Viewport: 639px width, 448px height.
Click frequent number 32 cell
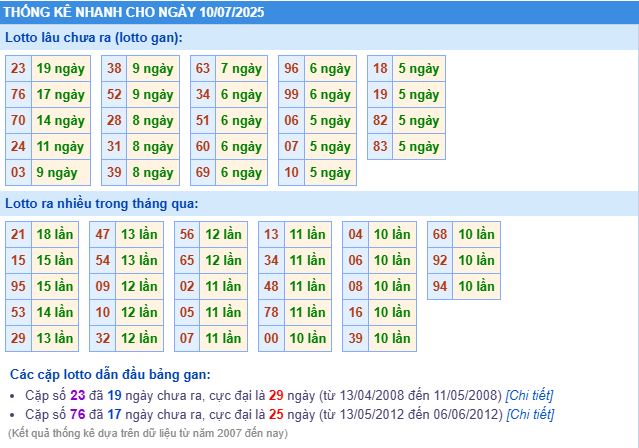click(x=103, y=338)
